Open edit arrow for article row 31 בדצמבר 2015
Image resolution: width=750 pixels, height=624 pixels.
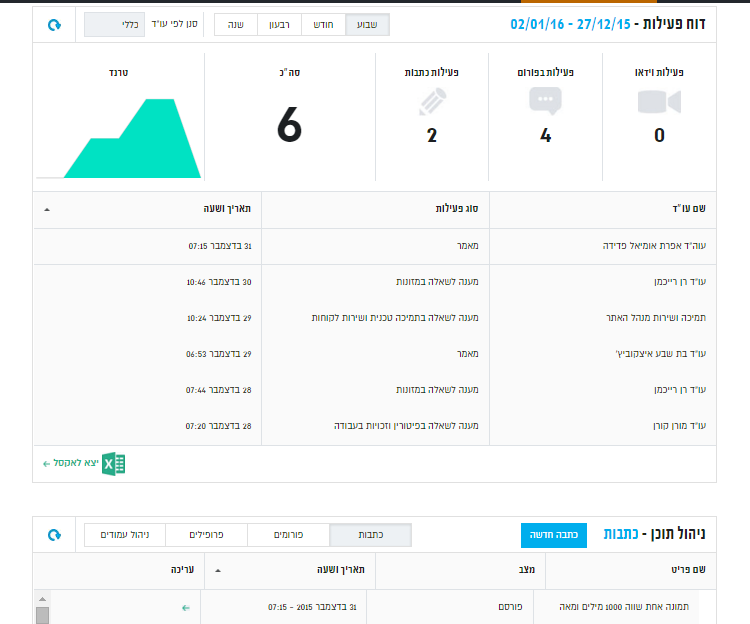tap(186, 608)
